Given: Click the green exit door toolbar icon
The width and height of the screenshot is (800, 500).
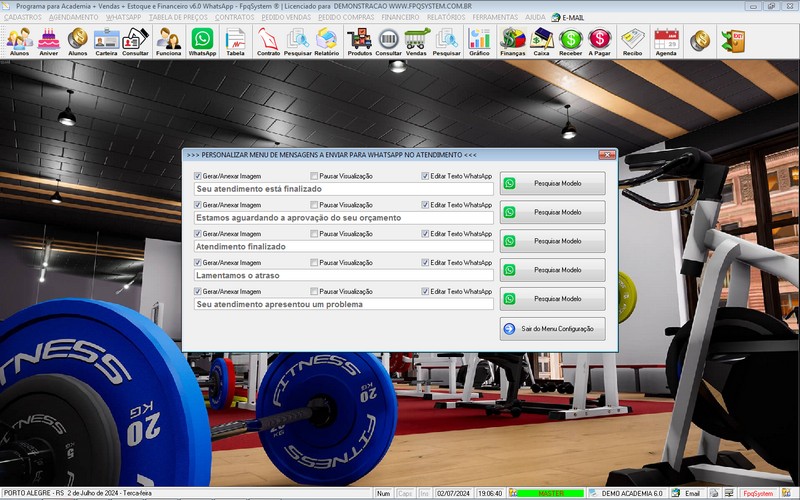Looking at the screenshot, I should pos(733,40).
